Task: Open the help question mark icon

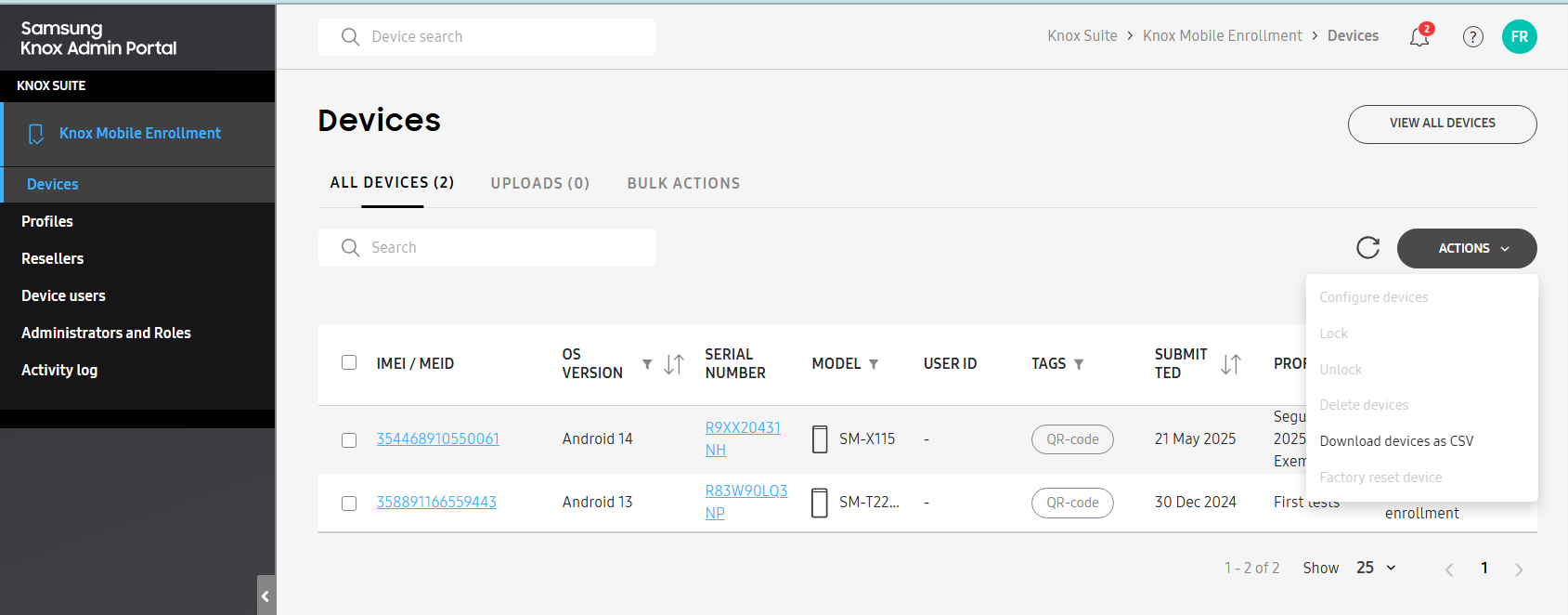Action: click(1473, 37)
